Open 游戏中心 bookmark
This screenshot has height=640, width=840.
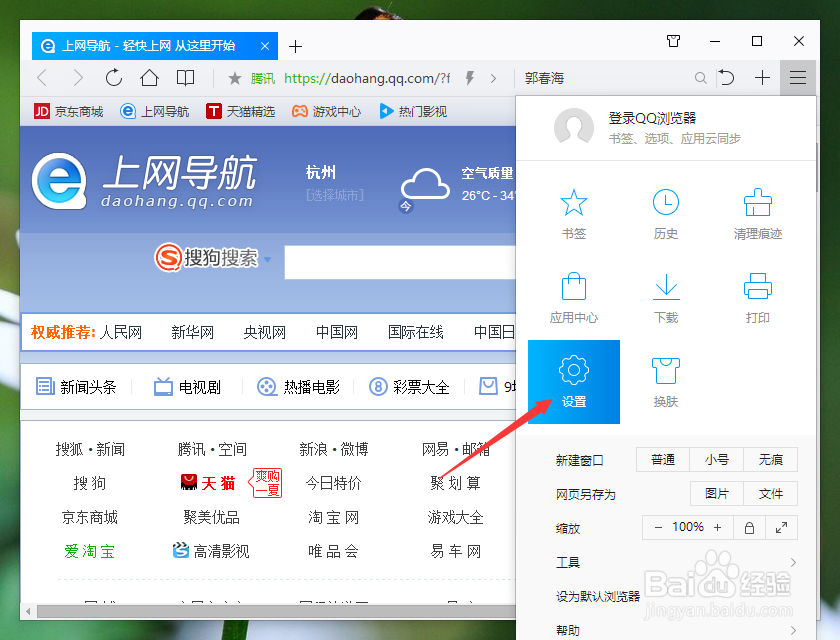[326, 111]
